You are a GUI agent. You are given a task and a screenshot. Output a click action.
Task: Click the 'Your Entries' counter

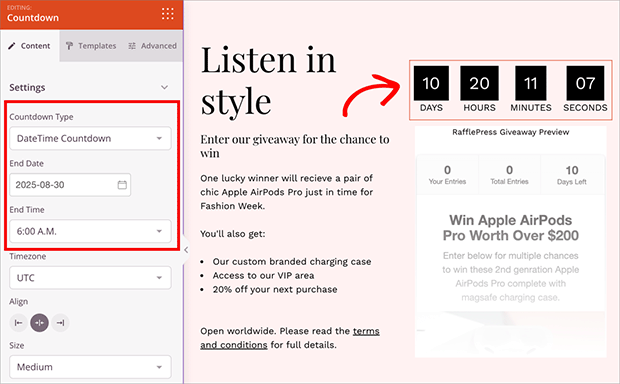447,175
